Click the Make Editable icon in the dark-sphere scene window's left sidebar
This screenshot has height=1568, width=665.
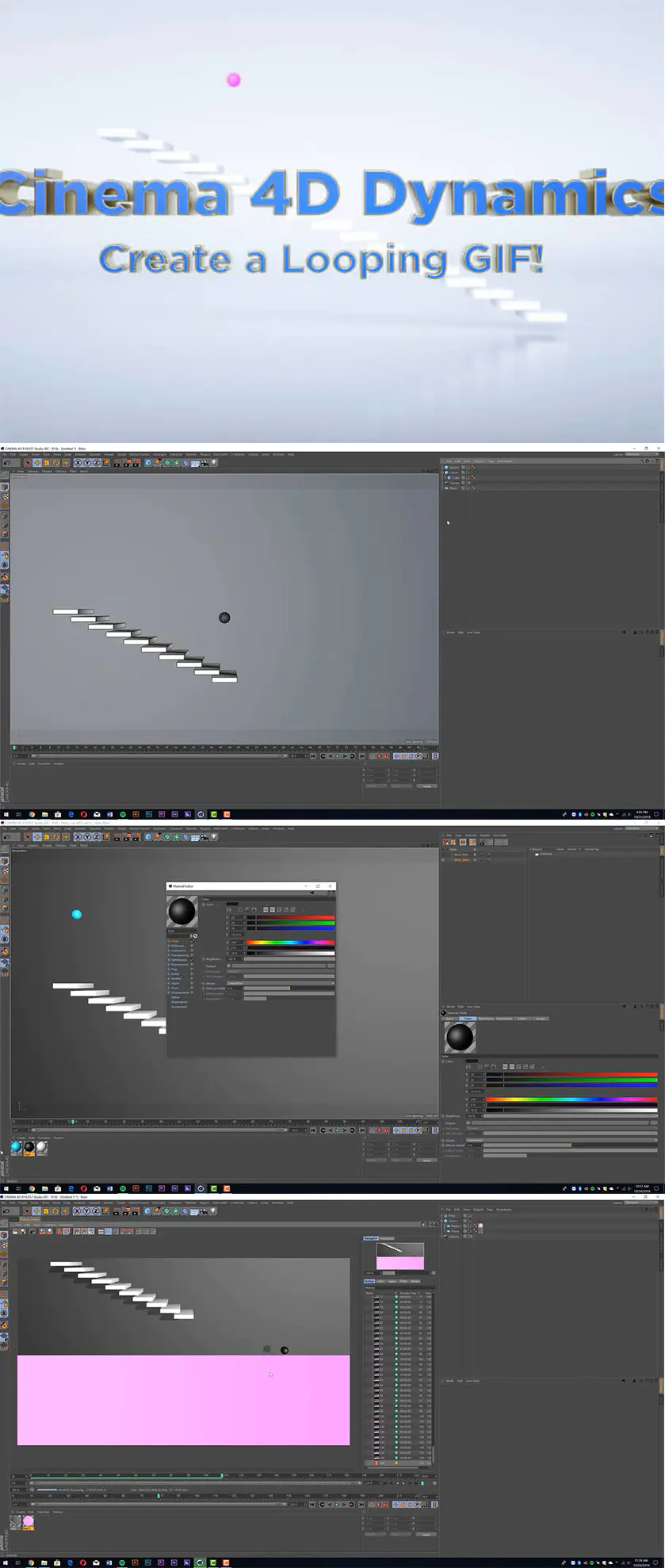tap(5, 476)
